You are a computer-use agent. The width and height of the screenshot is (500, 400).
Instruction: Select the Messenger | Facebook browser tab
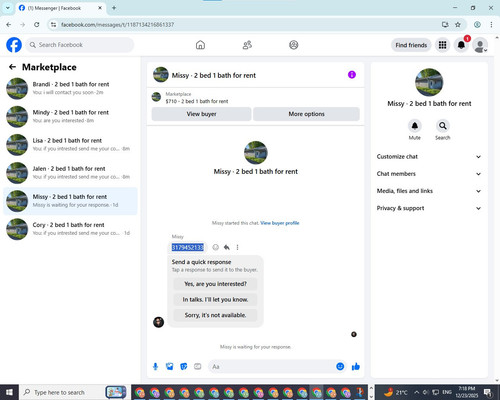coord(61,8)
